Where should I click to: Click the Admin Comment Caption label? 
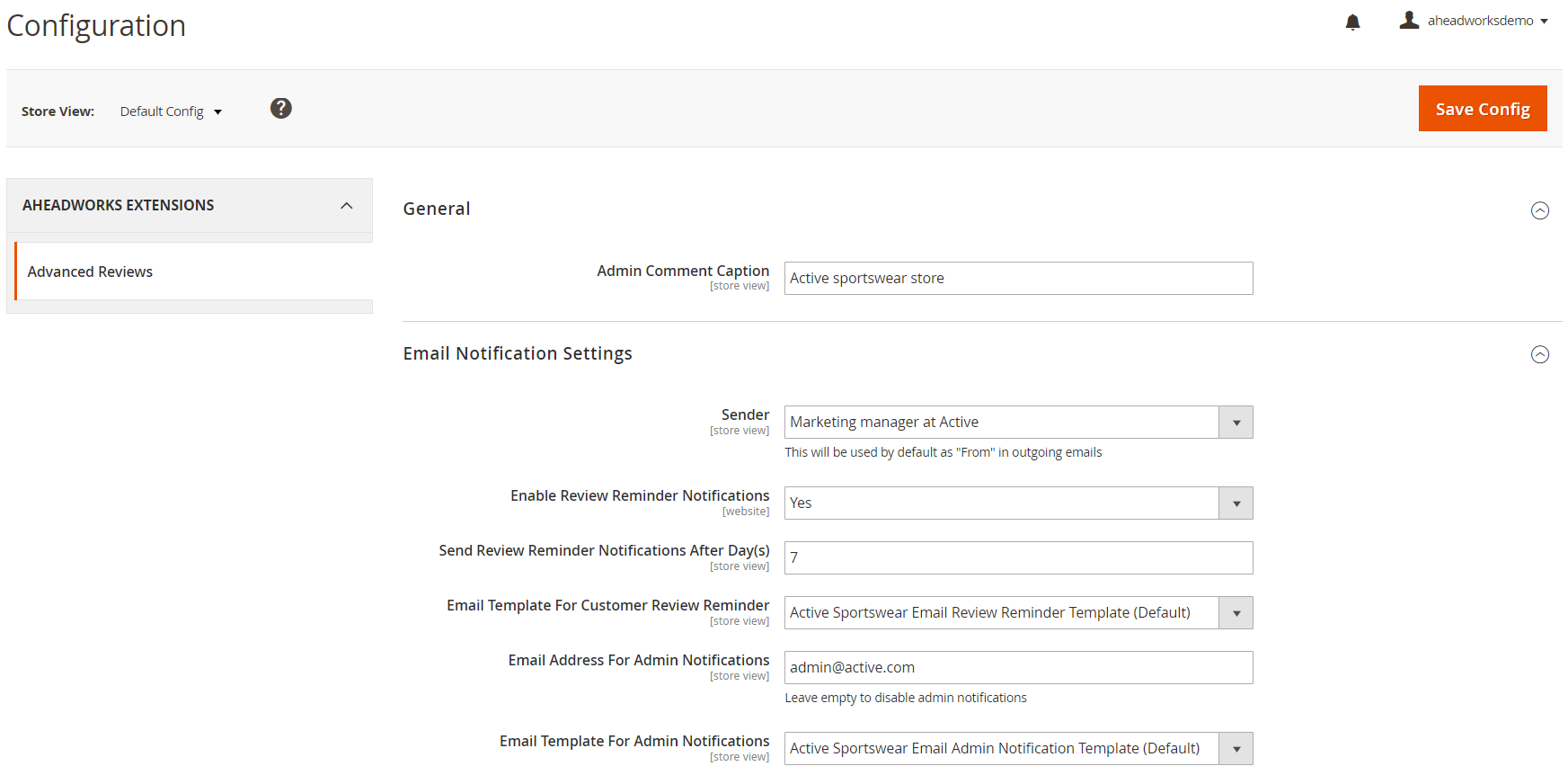pos(683,271)
